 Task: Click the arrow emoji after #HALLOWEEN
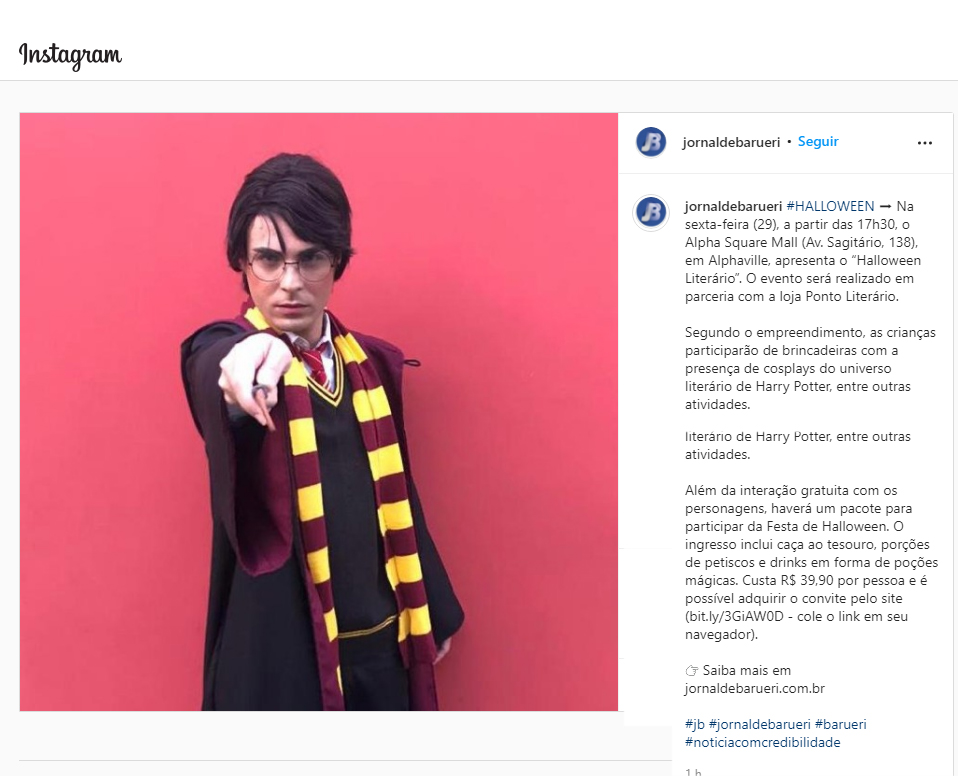click(x=885, y=207)
